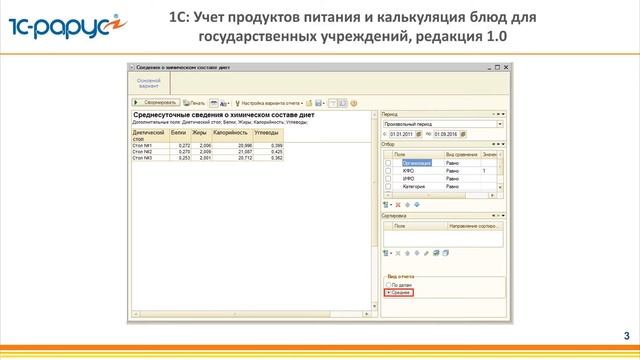This screenshot has height=360, width=640.
Task: Click the Жиры column header in report
Action: (201, 136)
